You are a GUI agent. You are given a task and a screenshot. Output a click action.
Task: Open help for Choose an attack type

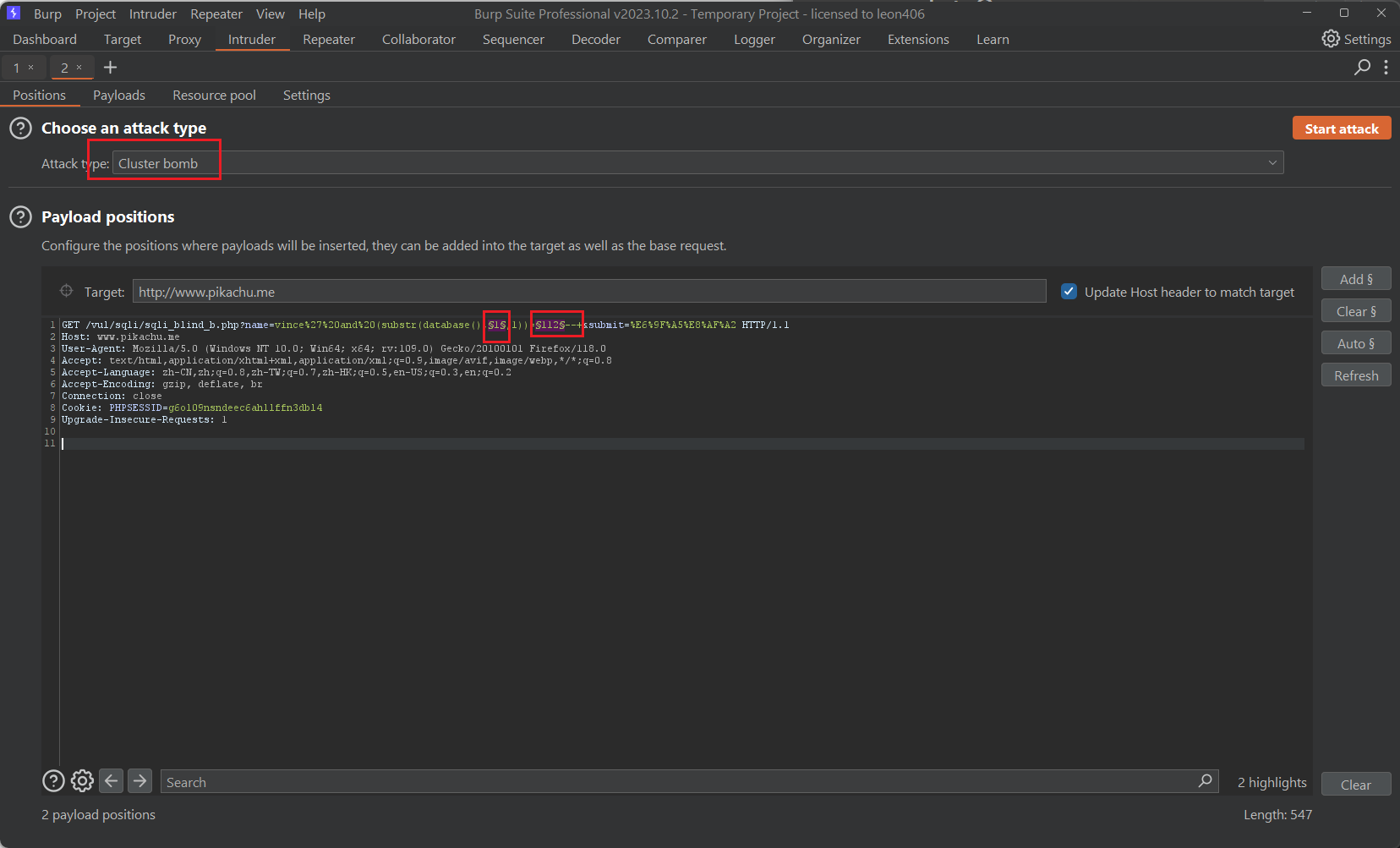pos(20,129)
